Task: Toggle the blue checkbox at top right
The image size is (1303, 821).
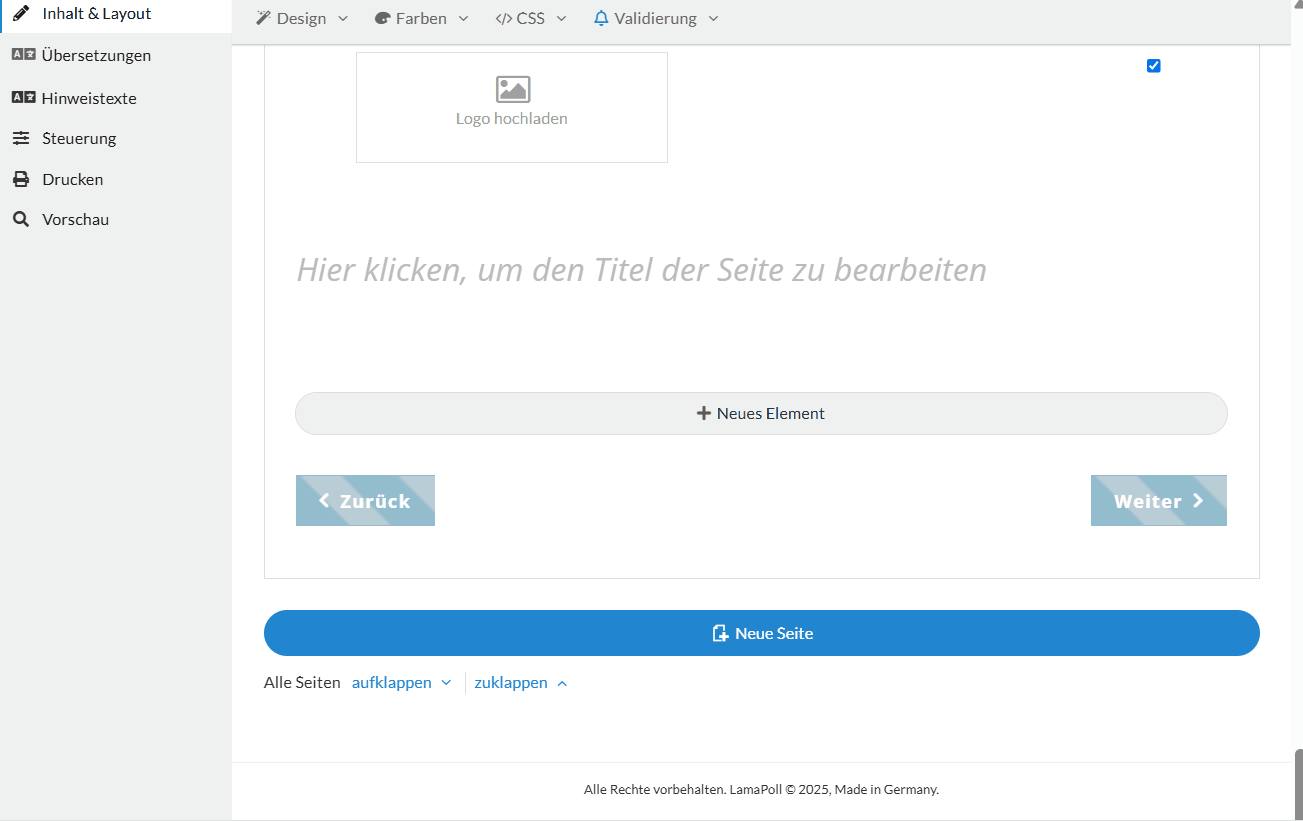Action: point(1153,66)
